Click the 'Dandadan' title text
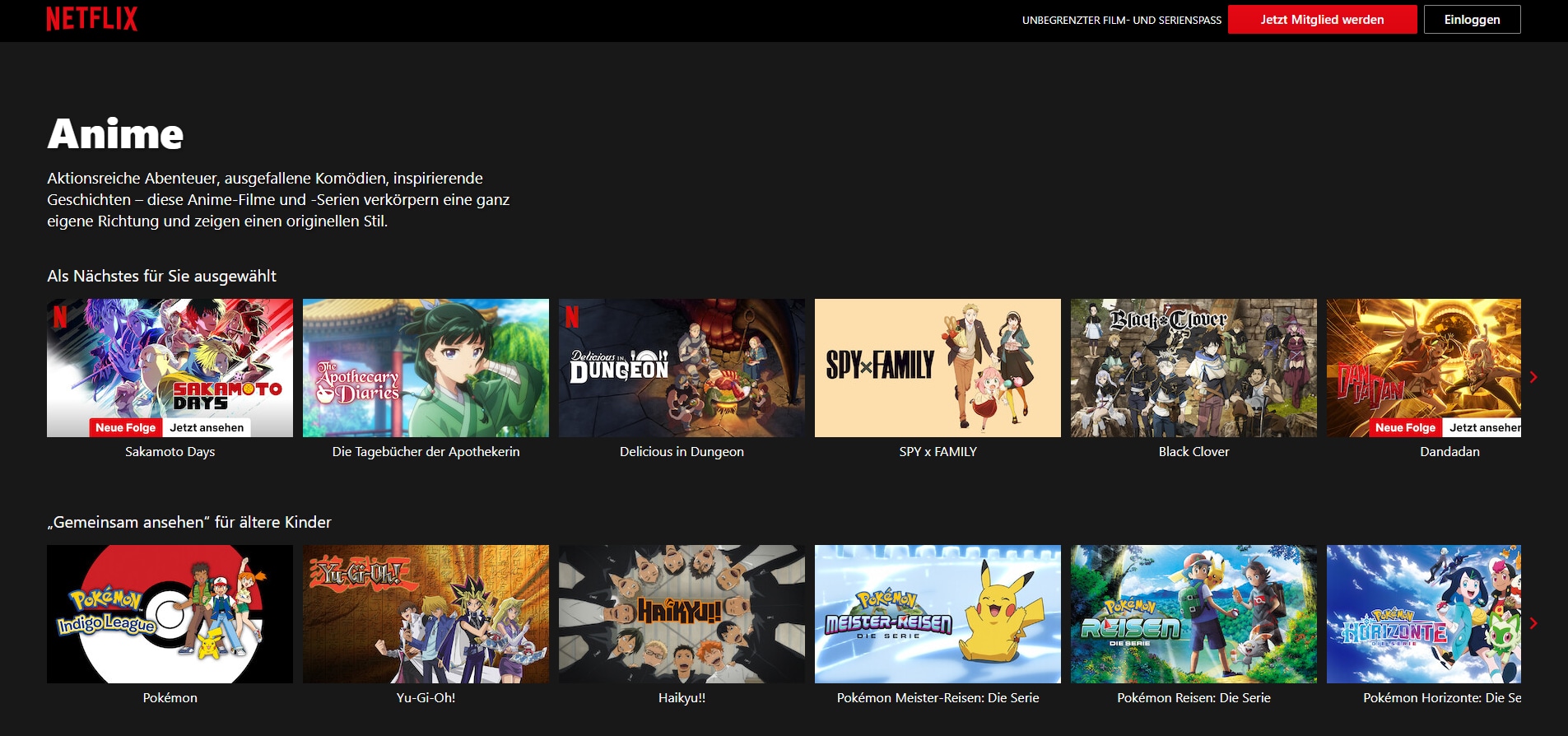The height and width of the screenshot is (736, 1568). tap(1449, 452)
